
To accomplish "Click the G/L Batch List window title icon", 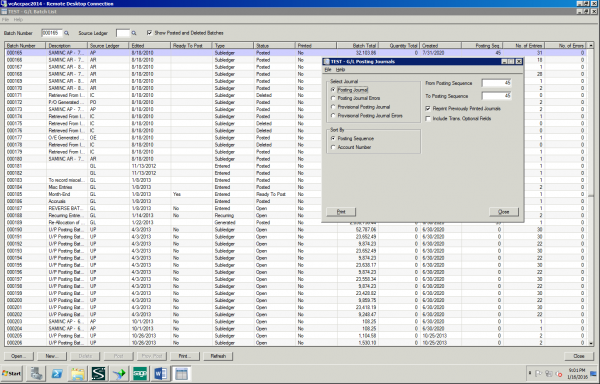I will pos(4,11).
